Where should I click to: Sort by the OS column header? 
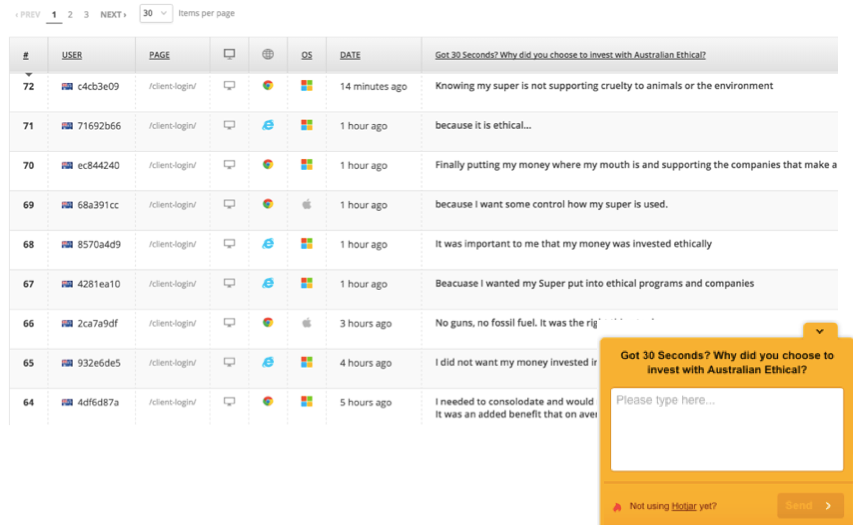307,55
